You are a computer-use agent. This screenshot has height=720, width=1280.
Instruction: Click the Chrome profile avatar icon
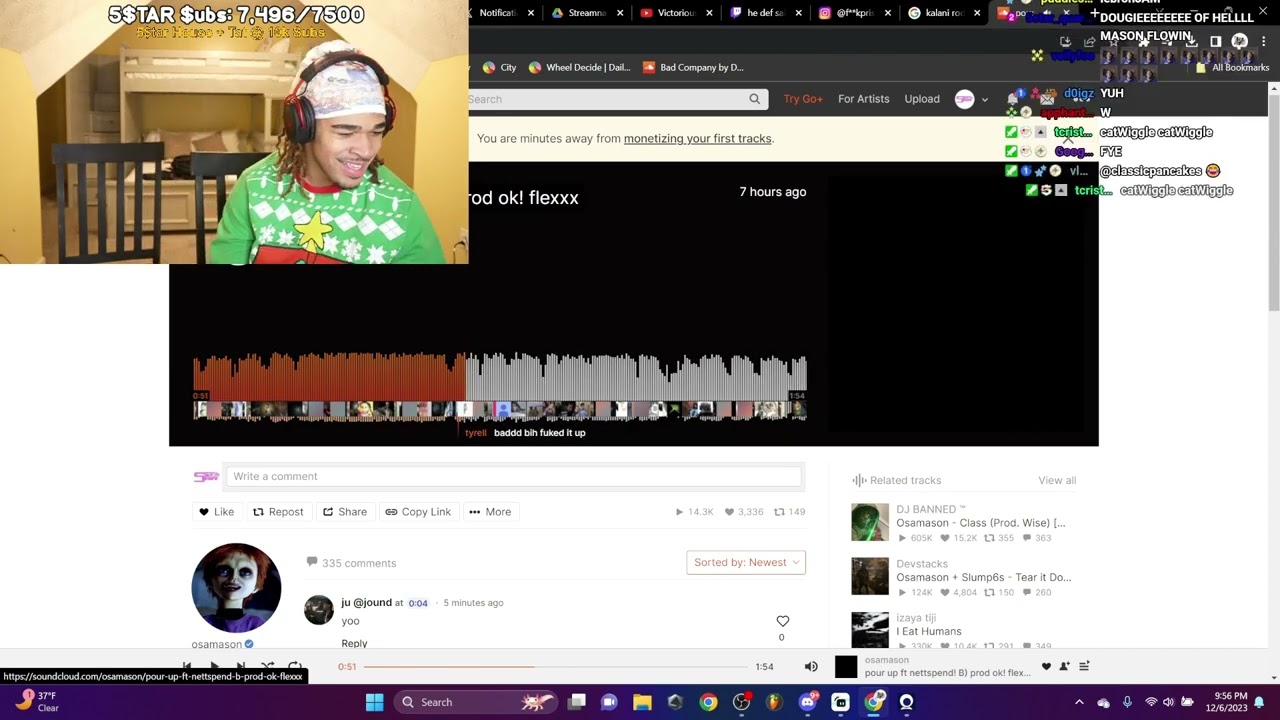1240,41
